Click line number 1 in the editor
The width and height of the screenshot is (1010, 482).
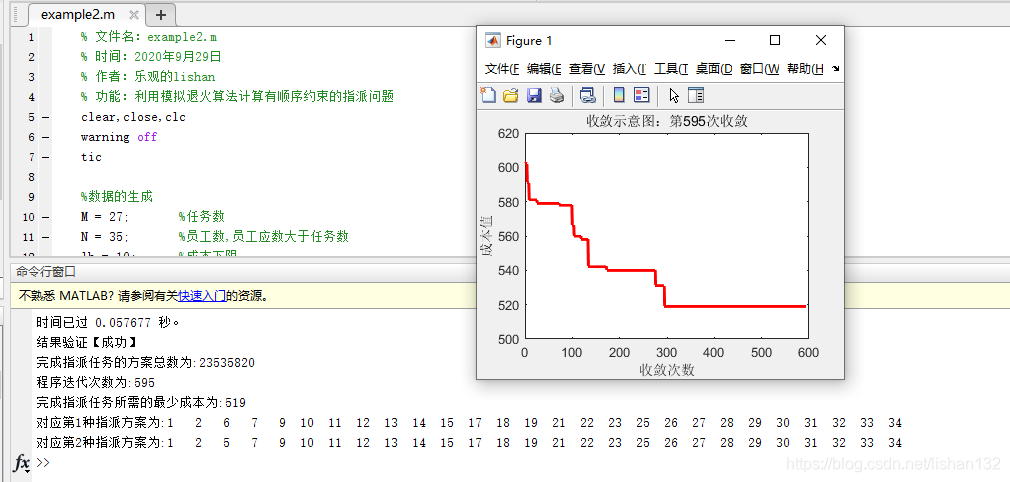point(31,37)
